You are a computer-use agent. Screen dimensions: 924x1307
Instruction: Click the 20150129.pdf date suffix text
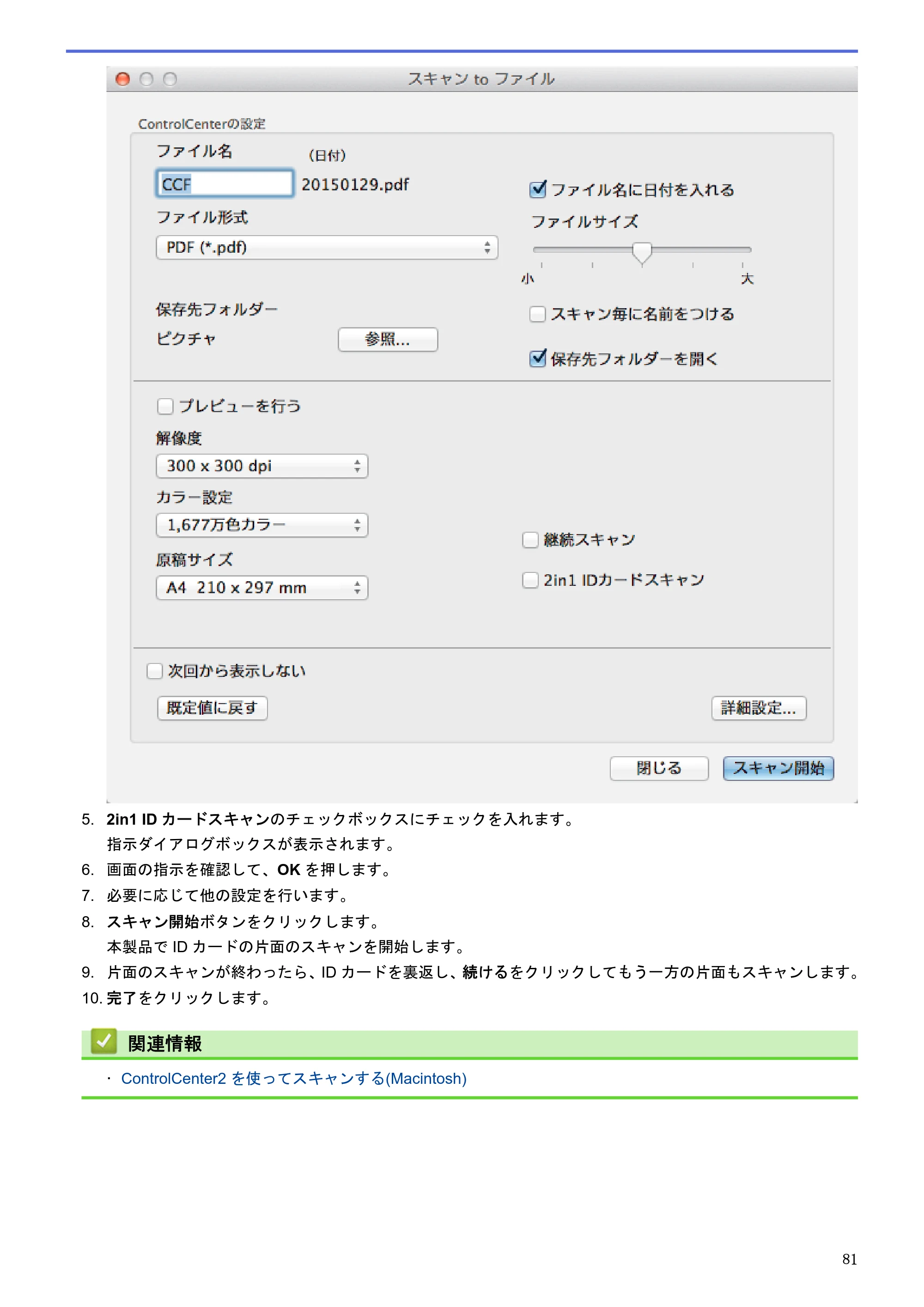click(x=355, y=184)
